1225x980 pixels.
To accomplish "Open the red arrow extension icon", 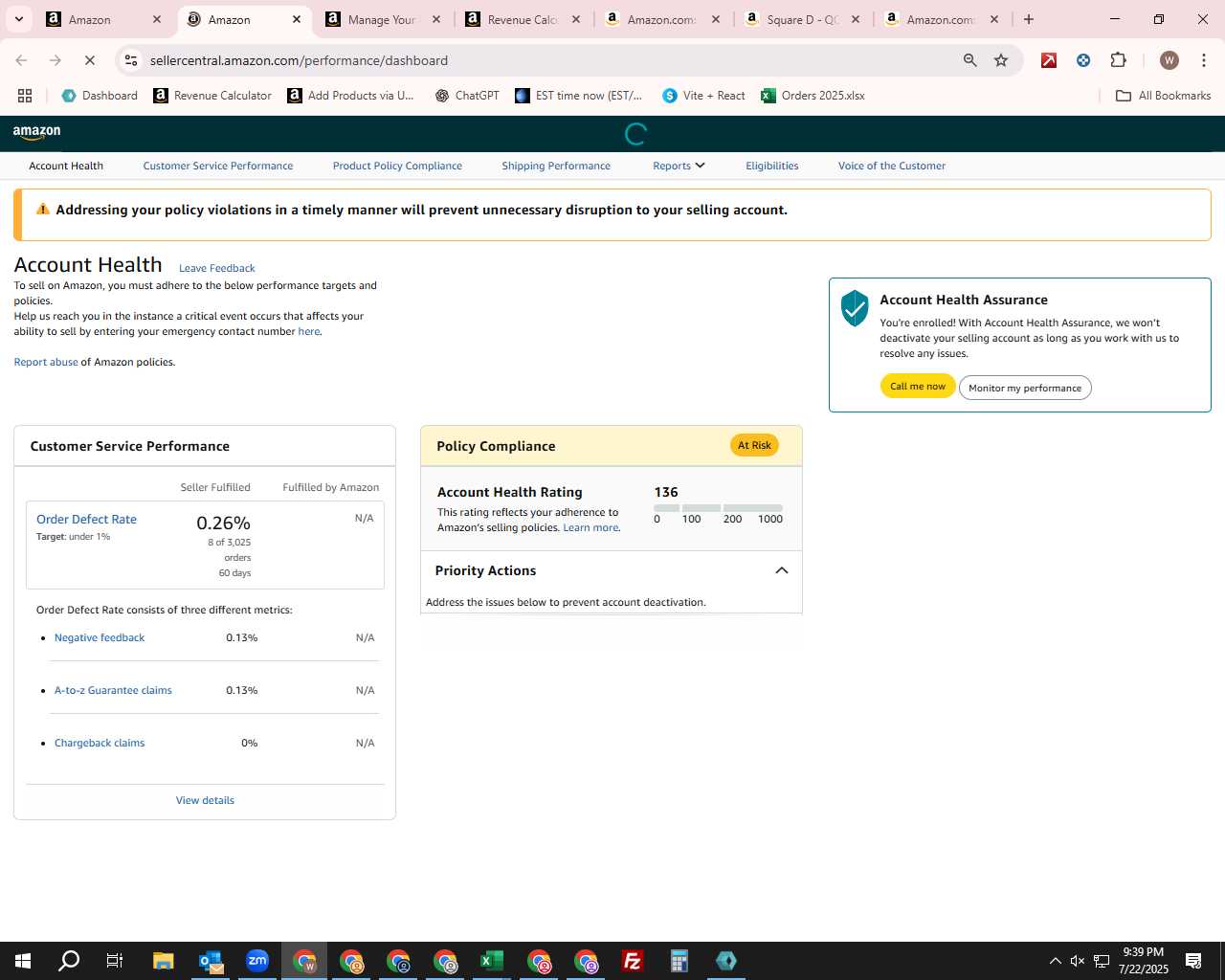I will pos(1049,60).
